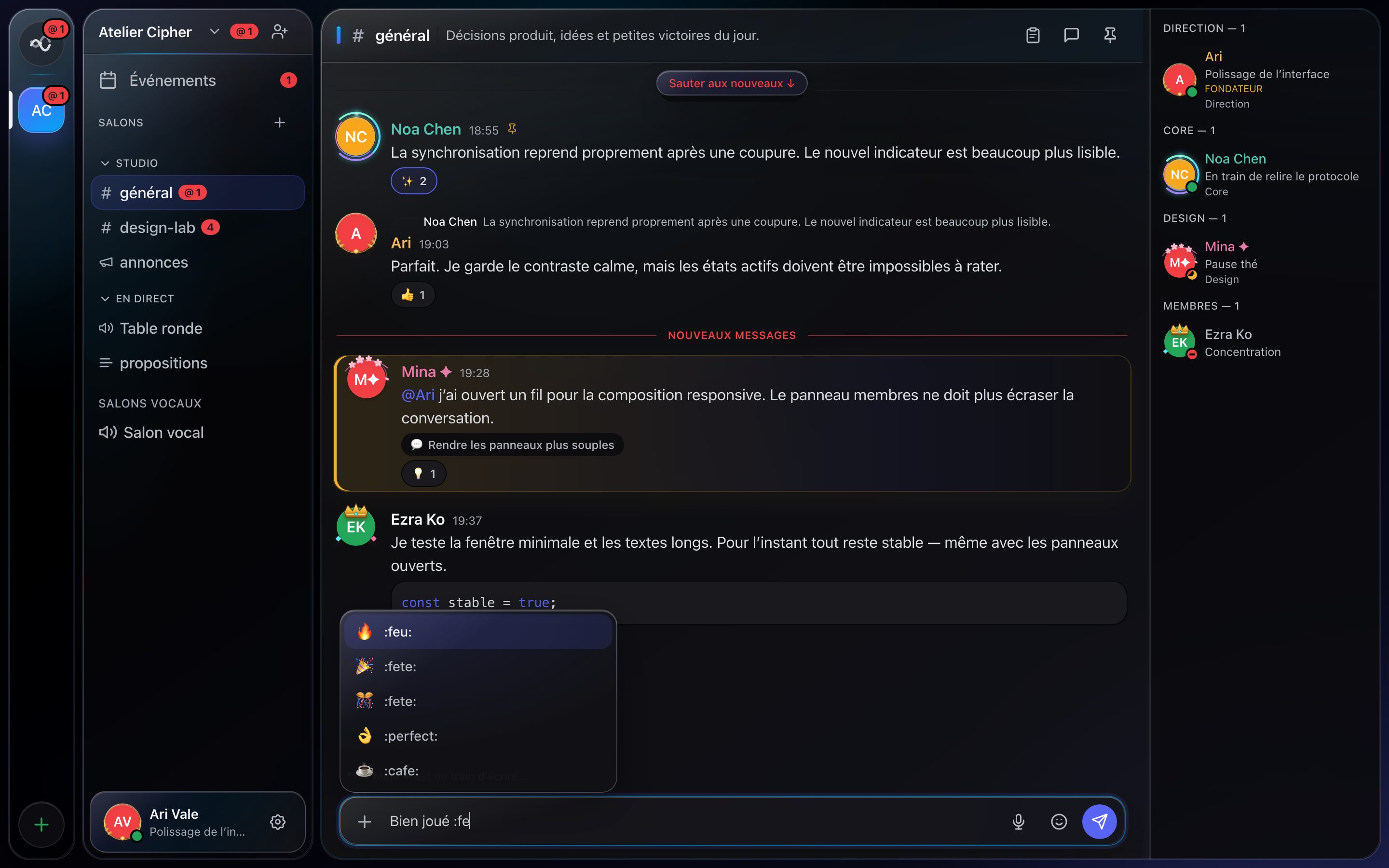
Task: Click the Noa Chen author name at 18:55
Action: coord(426,129)
